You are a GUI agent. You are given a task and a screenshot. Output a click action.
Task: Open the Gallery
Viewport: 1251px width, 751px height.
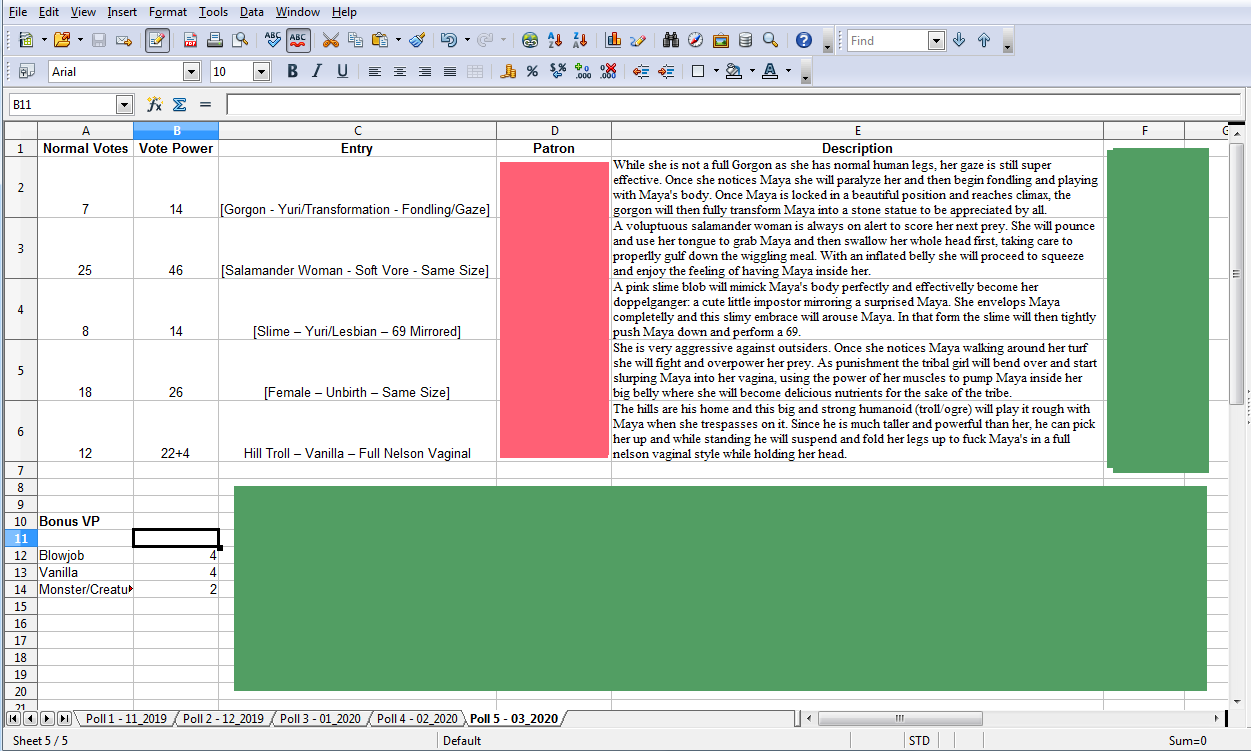(x=721, y=41)
